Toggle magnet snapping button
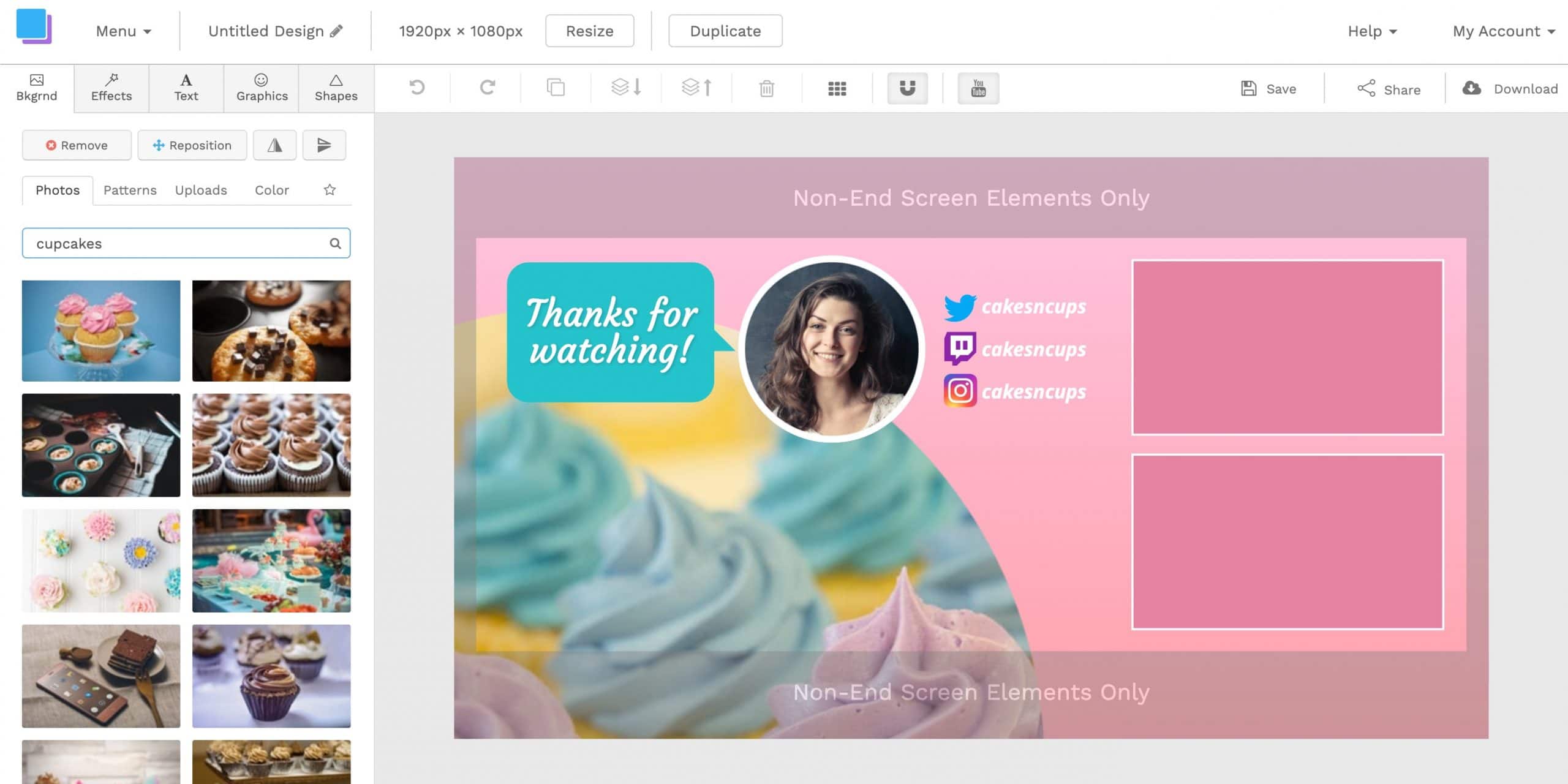1568x784 pixels. [x=907, y=88]
